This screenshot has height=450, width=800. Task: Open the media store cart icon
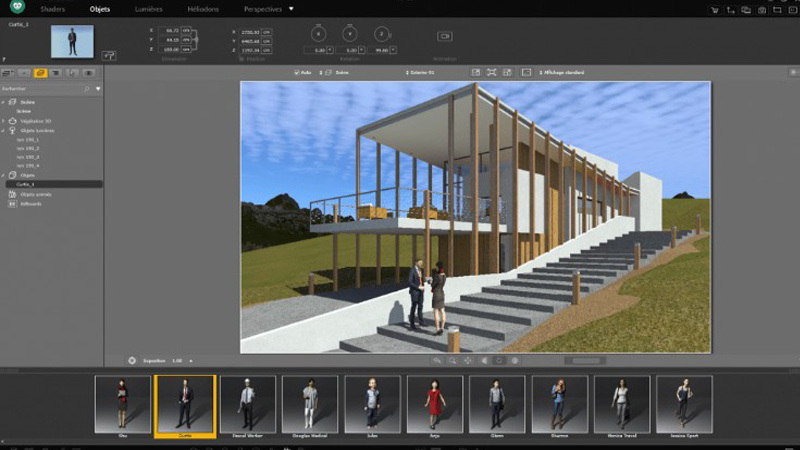[x=715, y=10]
